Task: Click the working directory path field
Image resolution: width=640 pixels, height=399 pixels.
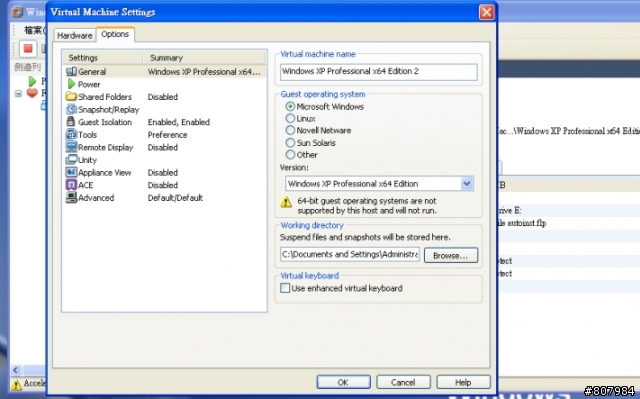Action: coord(350,254)
